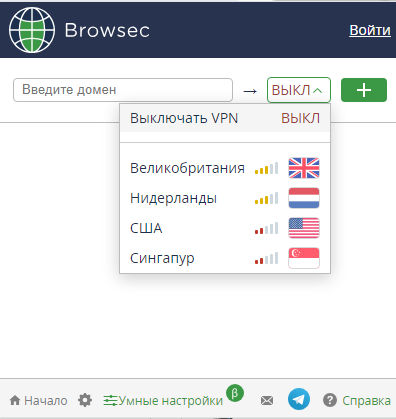The width and height of the screenshot is (396, 419).
Task: Open the email envelope icon
Action: point(267,400)
